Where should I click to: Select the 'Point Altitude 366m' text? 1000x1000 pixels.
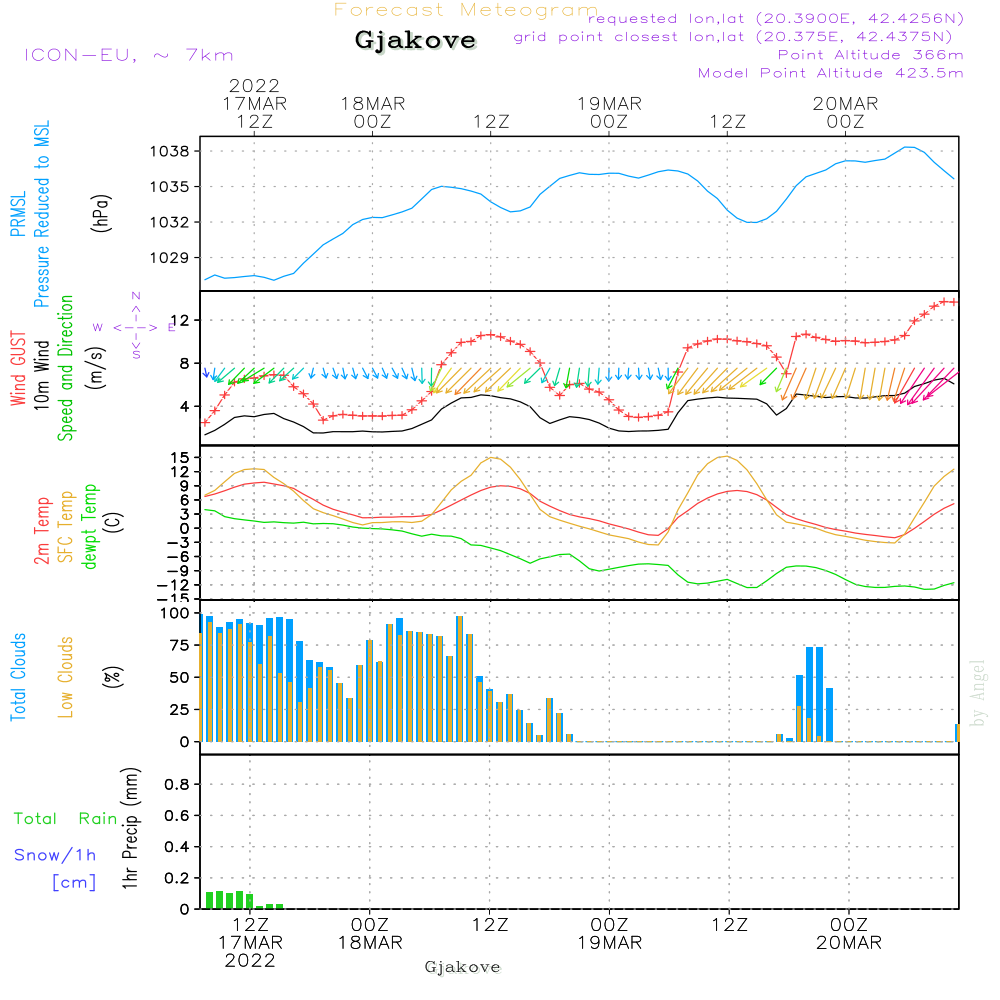(x=871, y=55)
